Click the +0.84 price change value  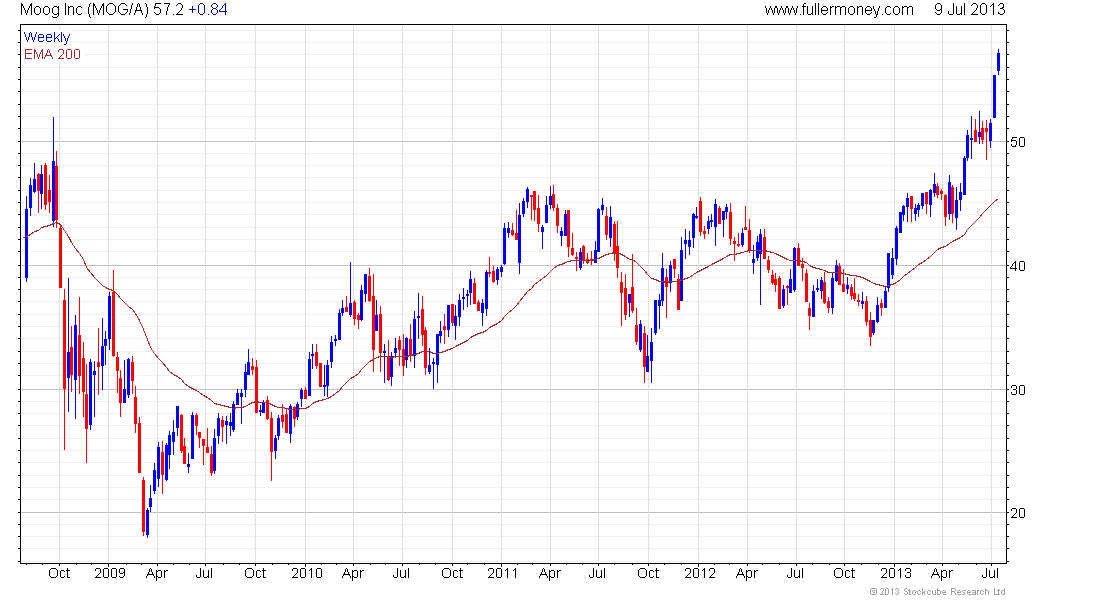[208, 10]
